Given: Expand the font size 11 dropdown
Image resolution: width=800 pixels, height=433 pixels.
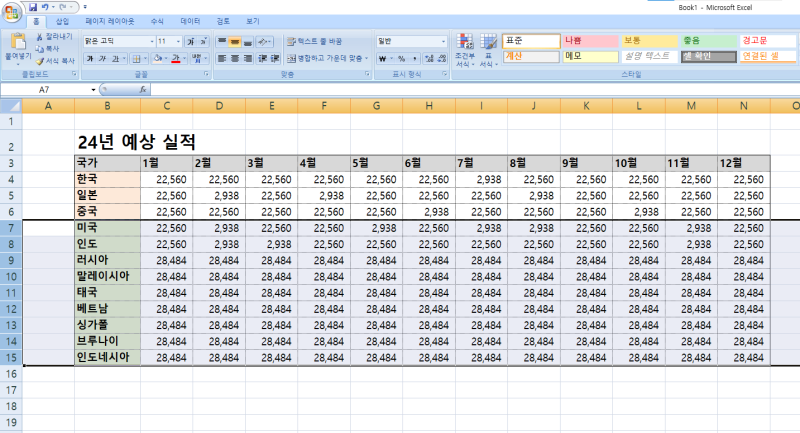Looking at the screenshot, I should click(177, 41).
